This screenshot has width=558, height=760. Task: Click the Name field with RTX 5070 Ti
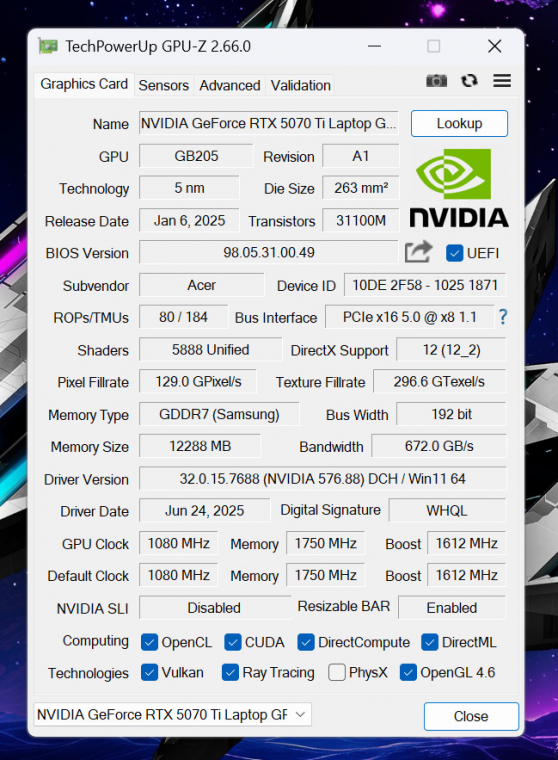pyautogui.click(x=269, y=124)
